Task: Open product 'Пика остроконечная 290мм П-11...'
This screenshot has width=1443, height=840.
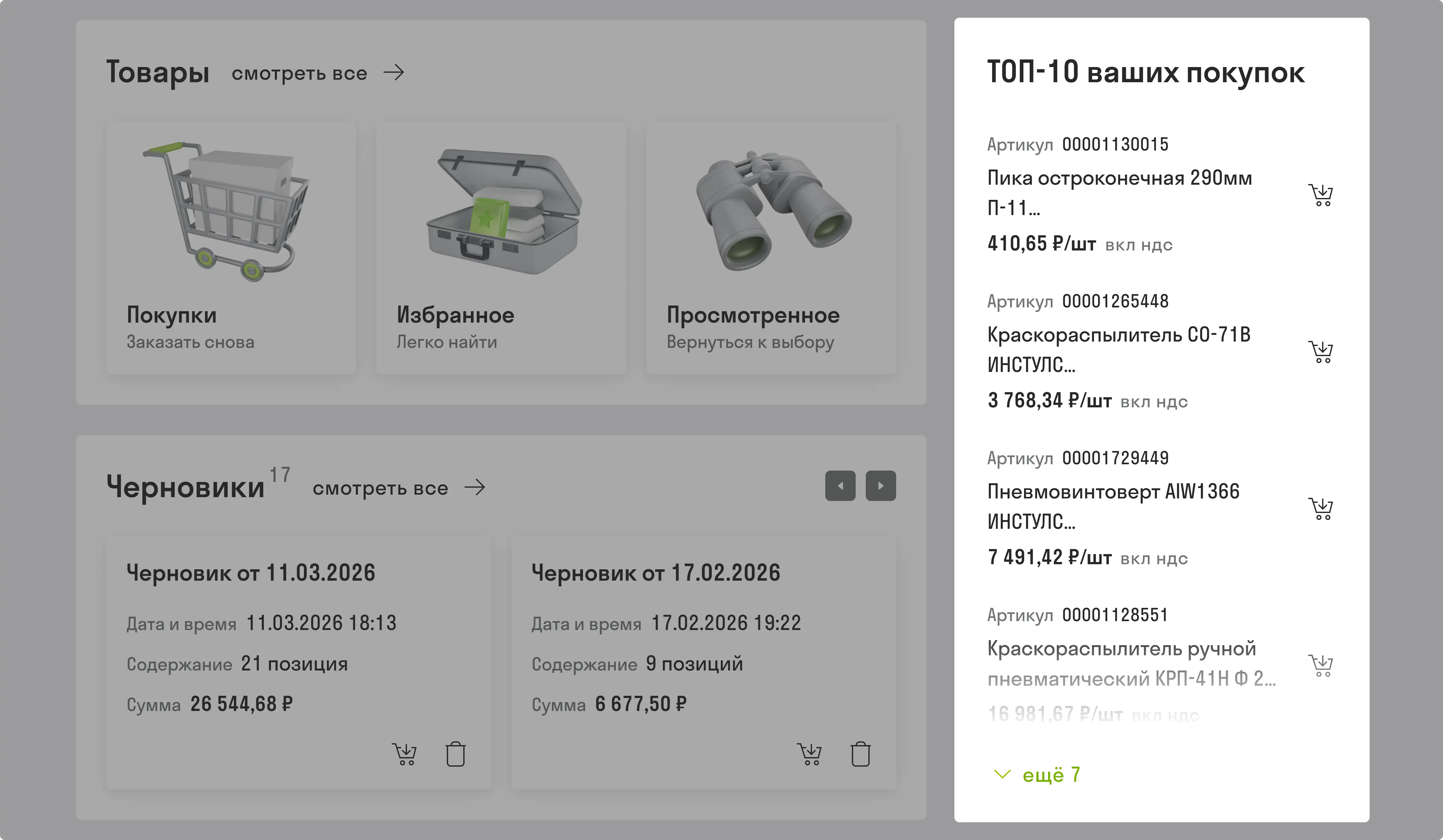Action: [1120, 193]
